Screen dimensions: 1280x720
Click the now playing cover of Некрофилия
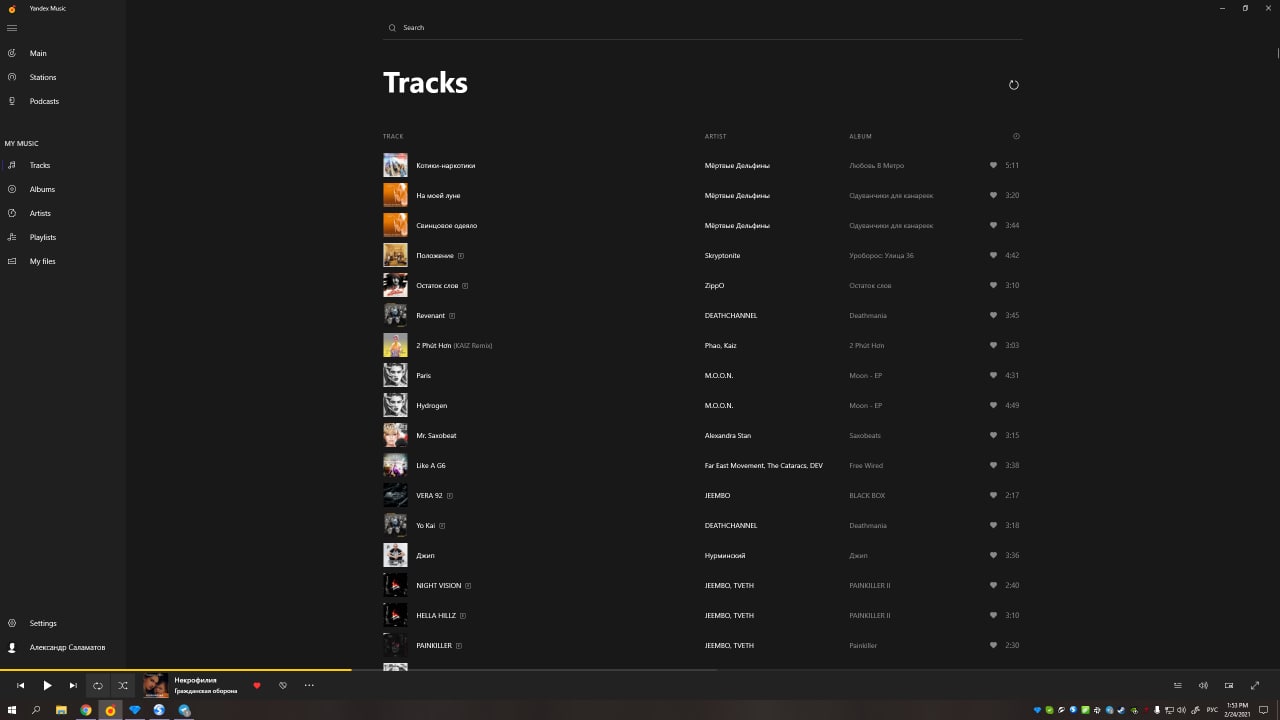[x=155, y=685]
